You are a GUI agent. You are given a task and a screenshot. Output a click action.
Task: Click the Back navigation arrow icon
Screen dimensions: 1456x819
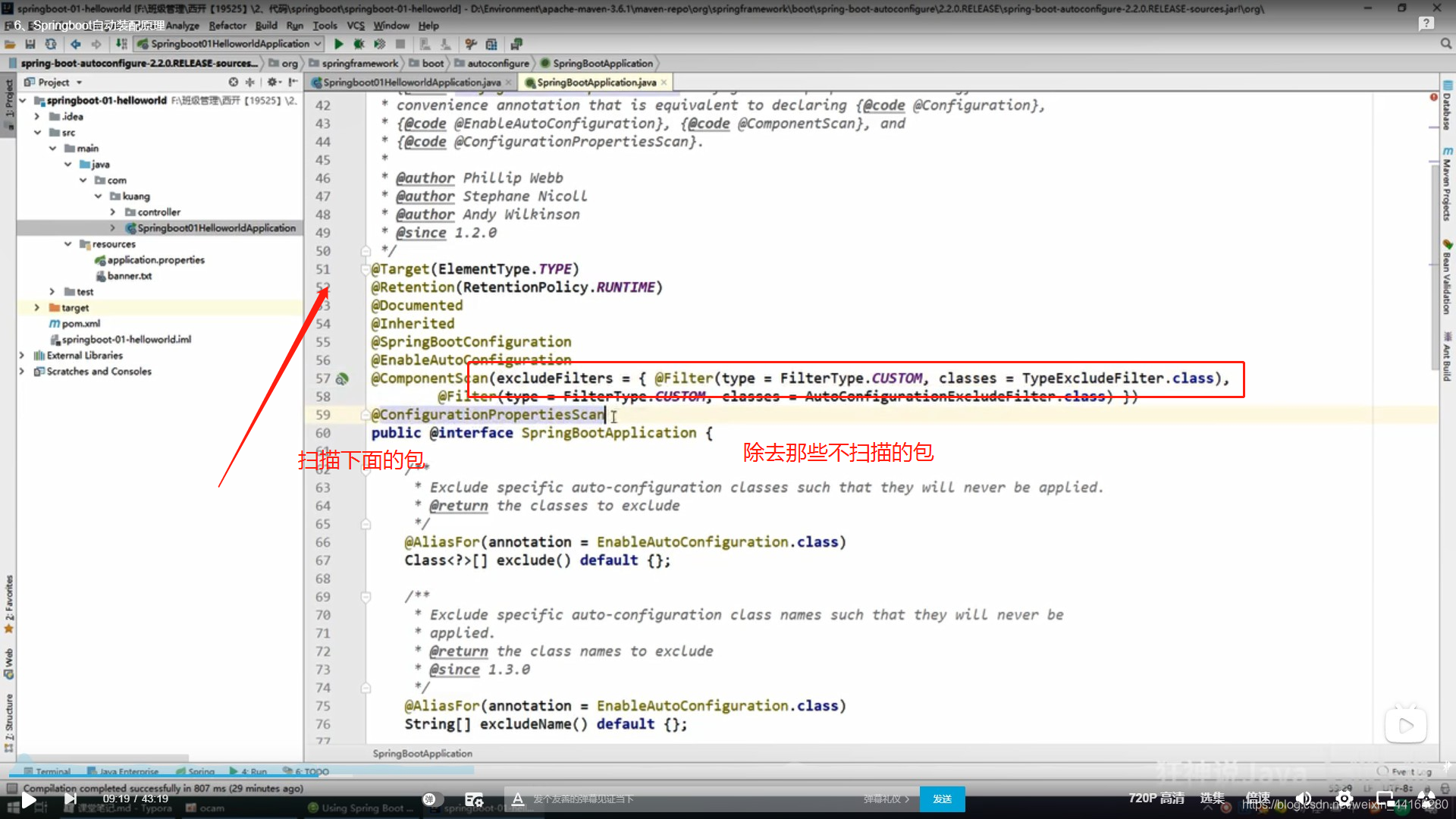pos(76,44)
